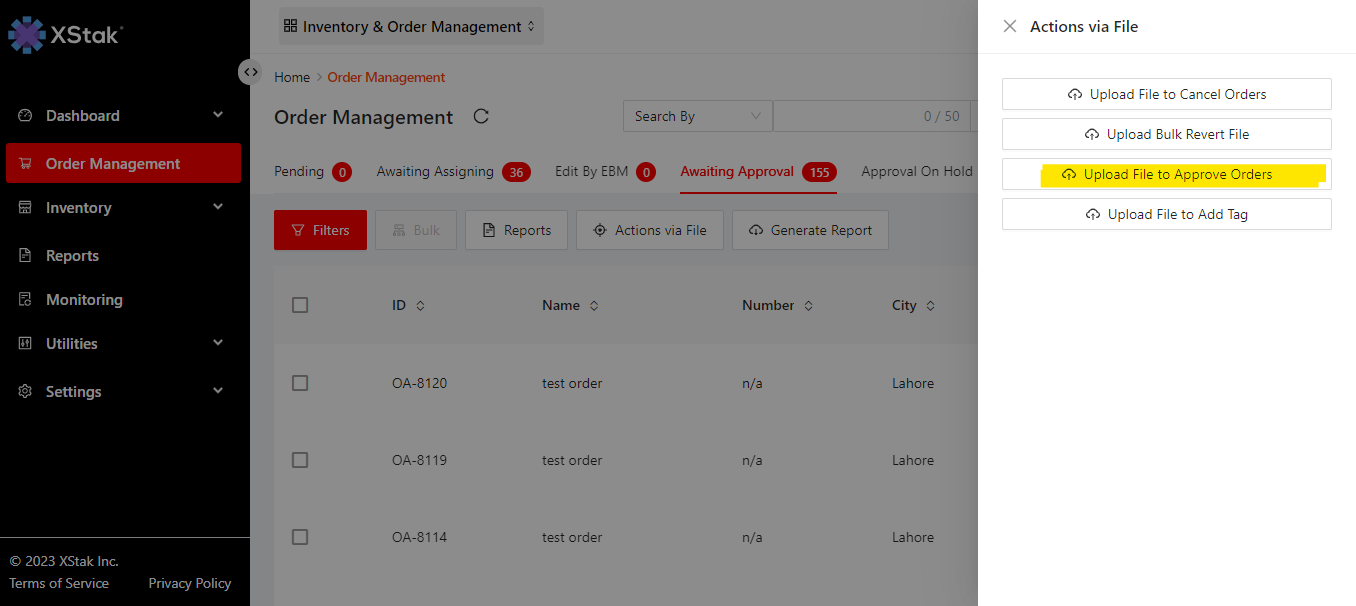Click the refresh icon beside Order Management title
Screen dimensions: 1356x606
(x=481, y=116)
